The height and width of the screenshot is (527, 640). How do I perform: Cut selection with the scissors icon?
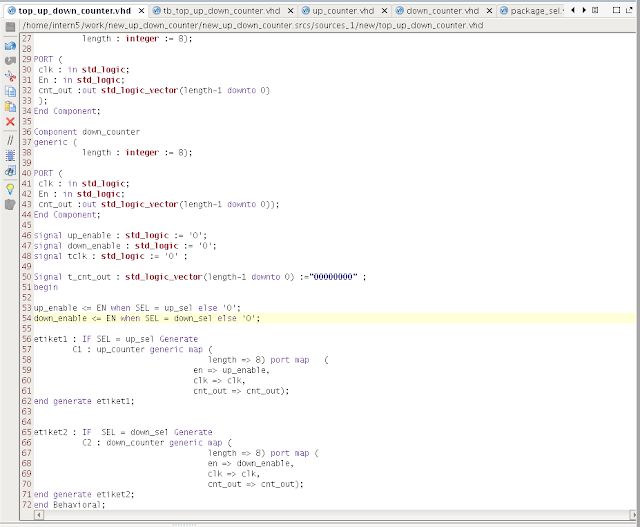(10, 76)
